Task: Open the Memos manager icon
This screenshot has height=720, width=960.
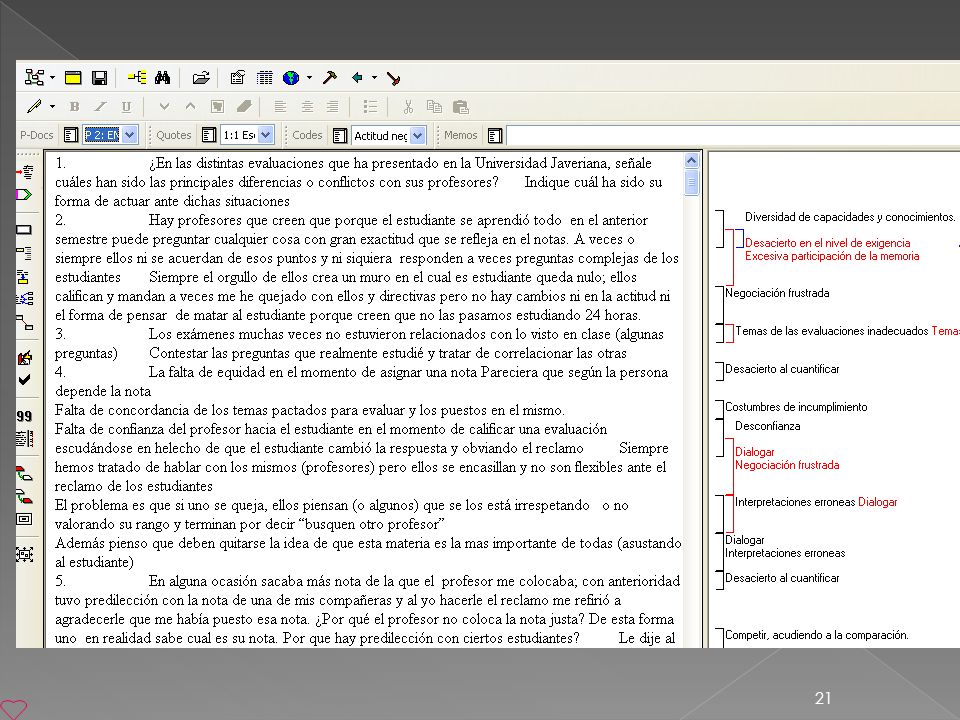Action: (x=495, y=135)
